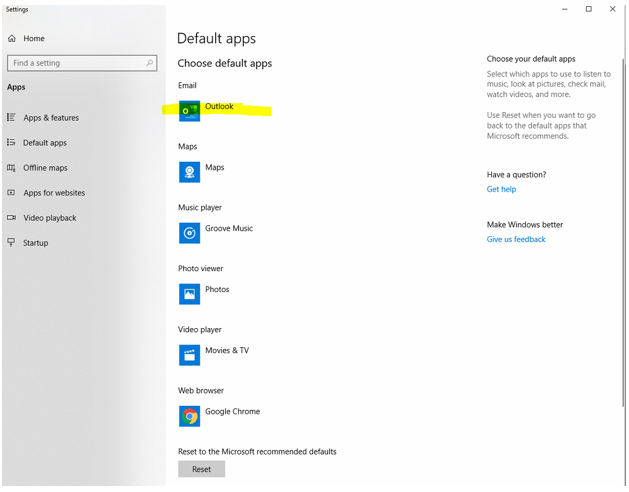
Task: Click the Google Chrome browser icon
Action: click(189, 416)
